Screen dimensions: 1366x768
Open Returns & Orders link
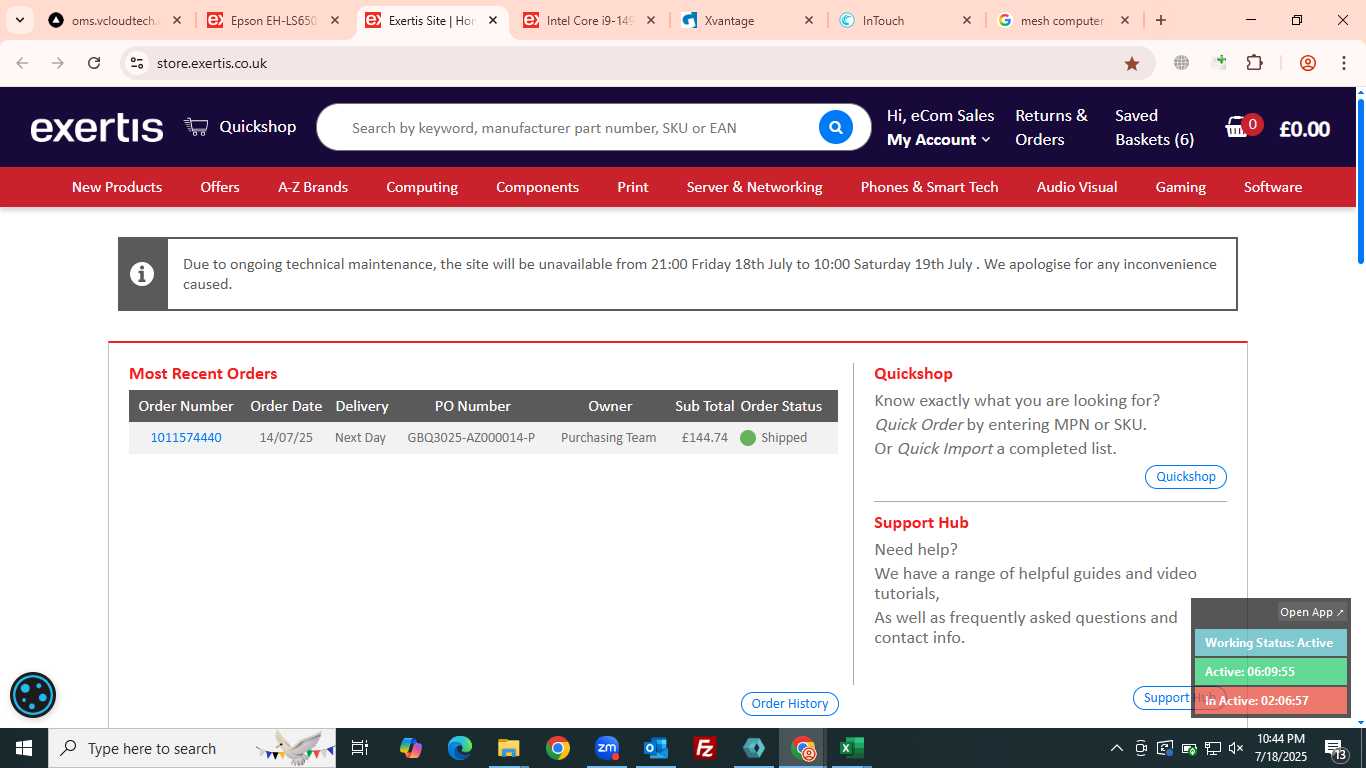pos(1051,128)
